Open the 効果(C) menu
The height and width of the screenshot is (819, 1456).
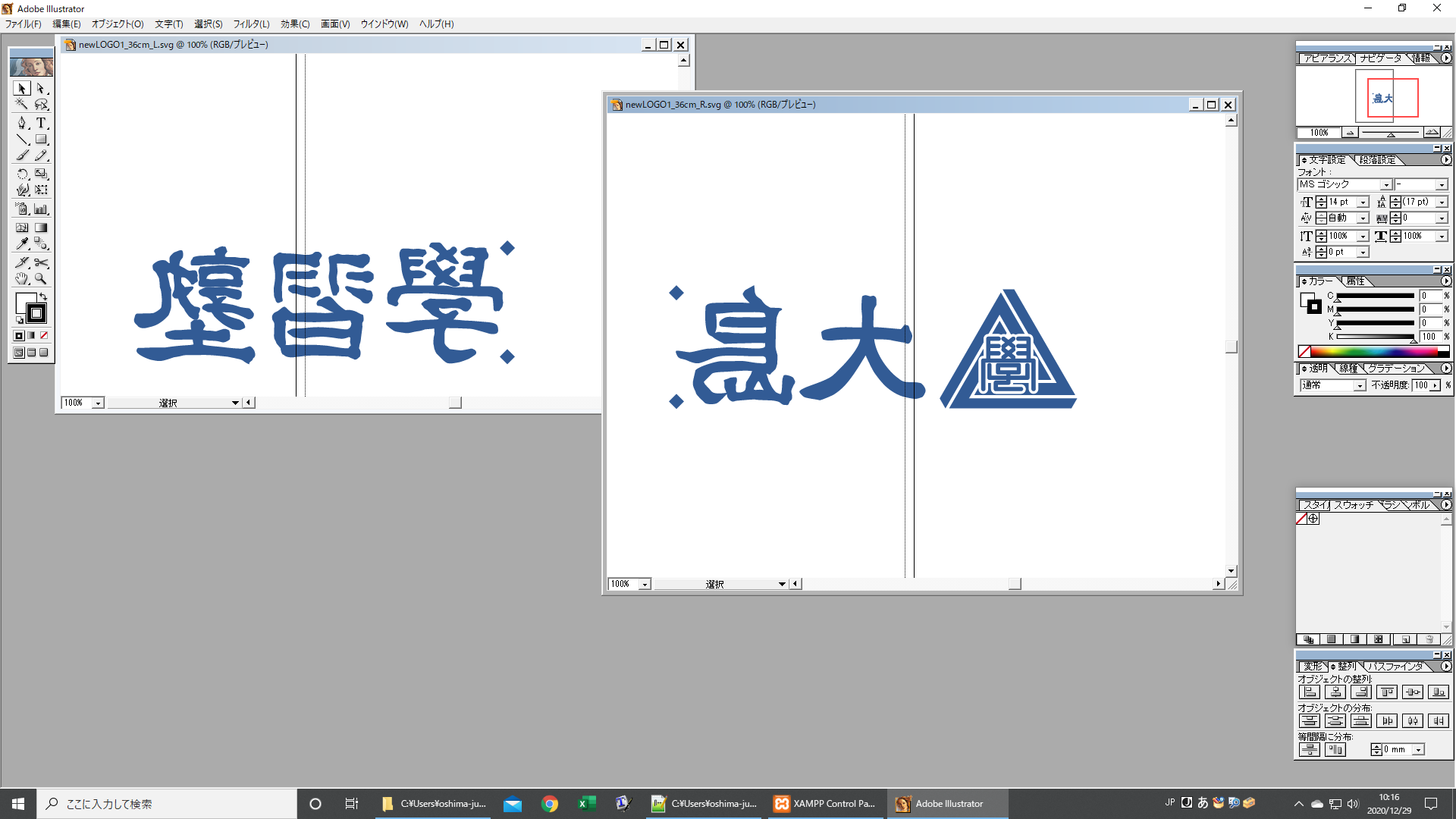(295, 24)
